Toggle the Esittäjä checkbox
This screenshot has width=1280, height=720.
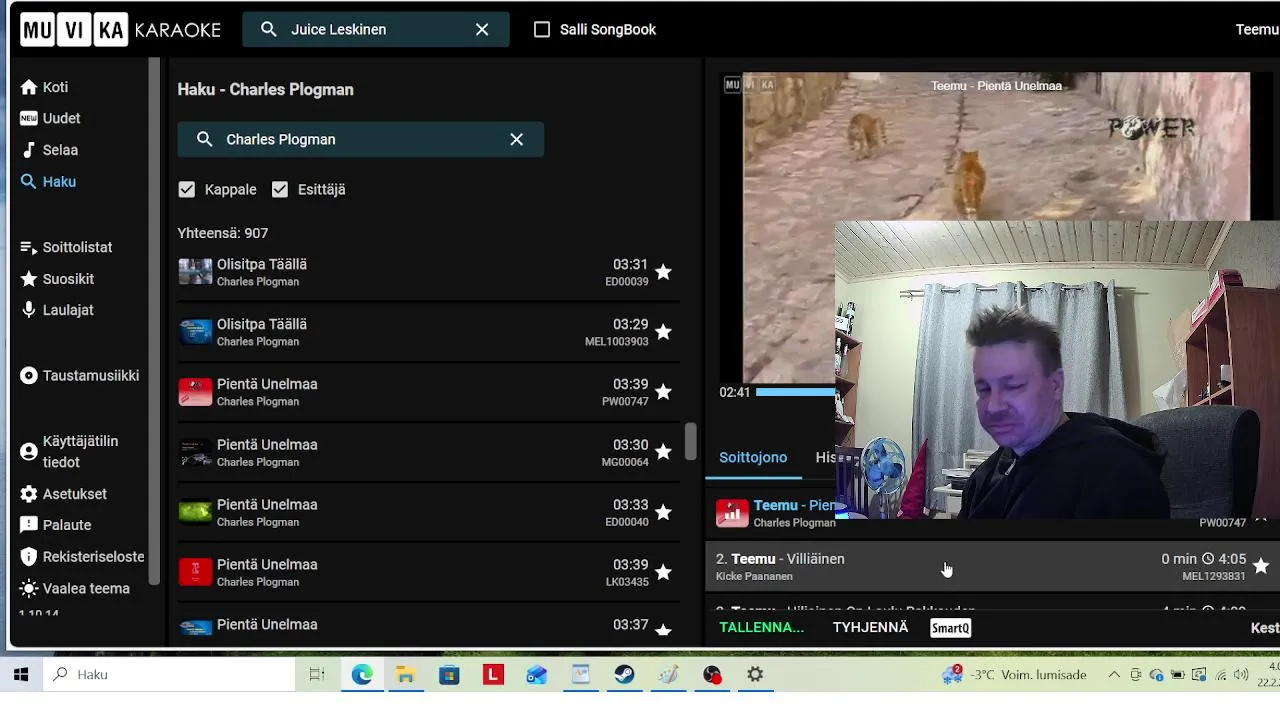(280, 190)
